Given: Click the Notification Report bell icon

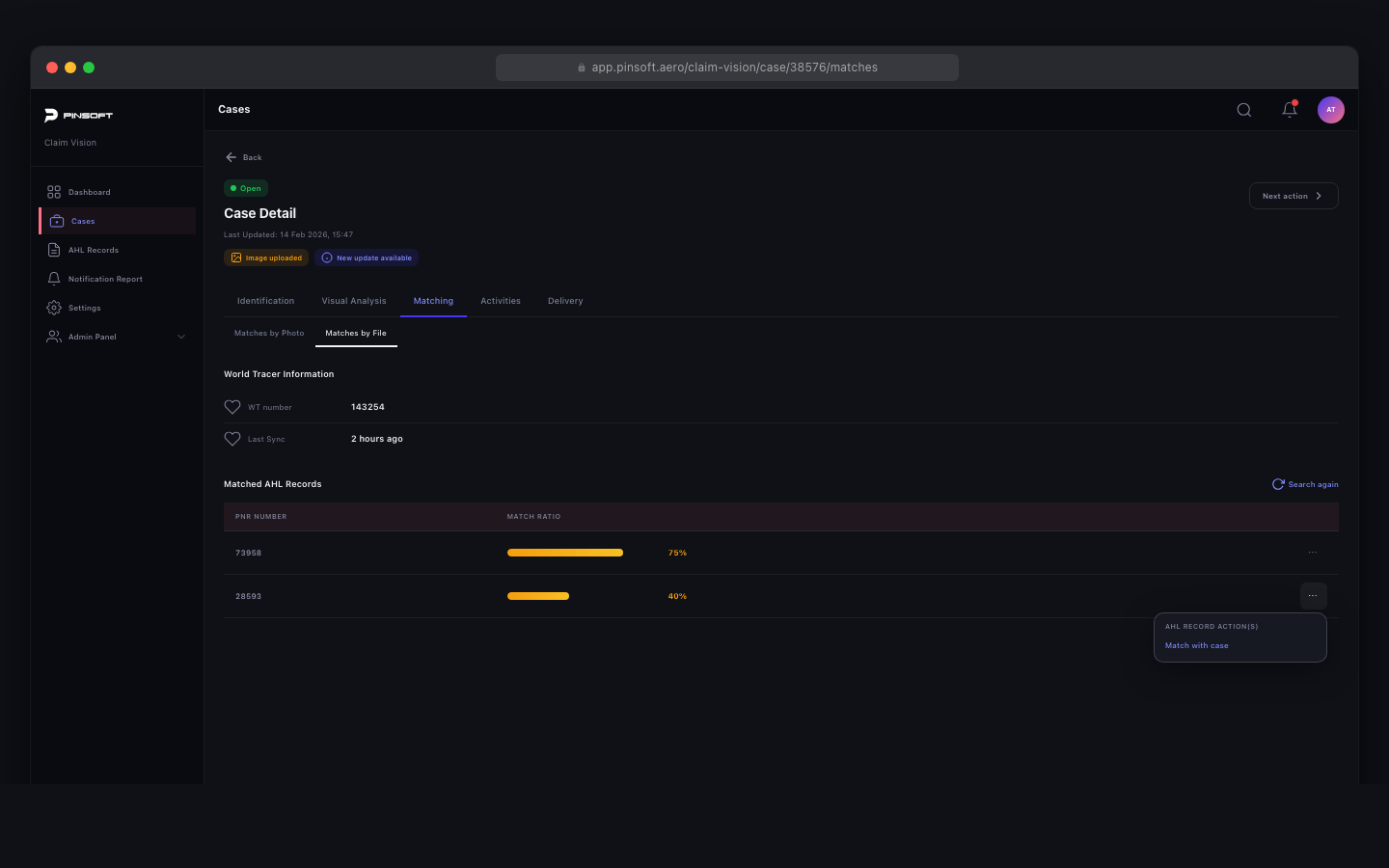Looking at the screenshot, I should pos(53,279).
